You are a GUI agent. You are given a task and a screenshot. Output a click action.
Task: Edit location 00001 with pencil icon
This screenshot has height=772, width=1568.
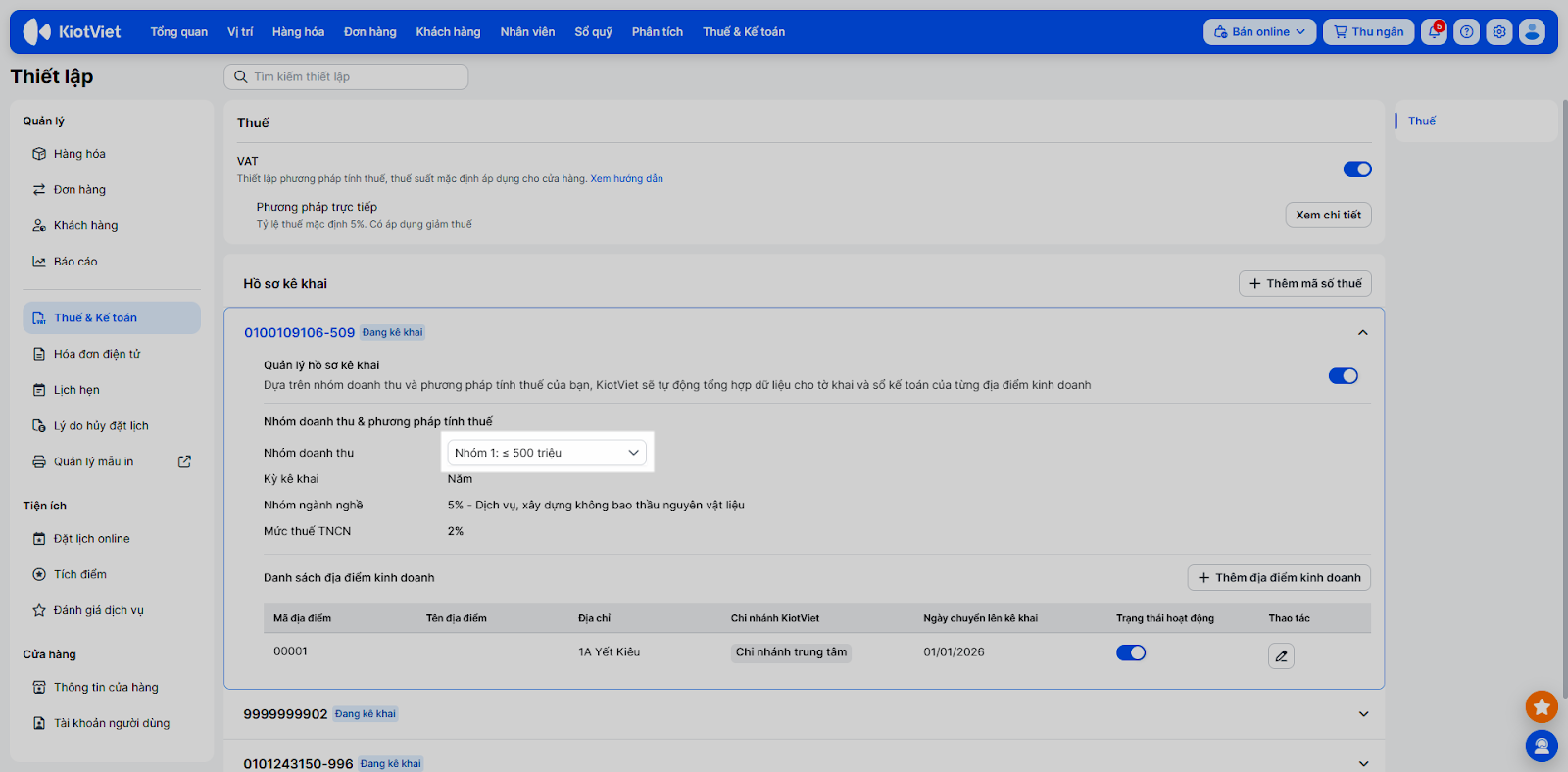[x=1281, y=655]
